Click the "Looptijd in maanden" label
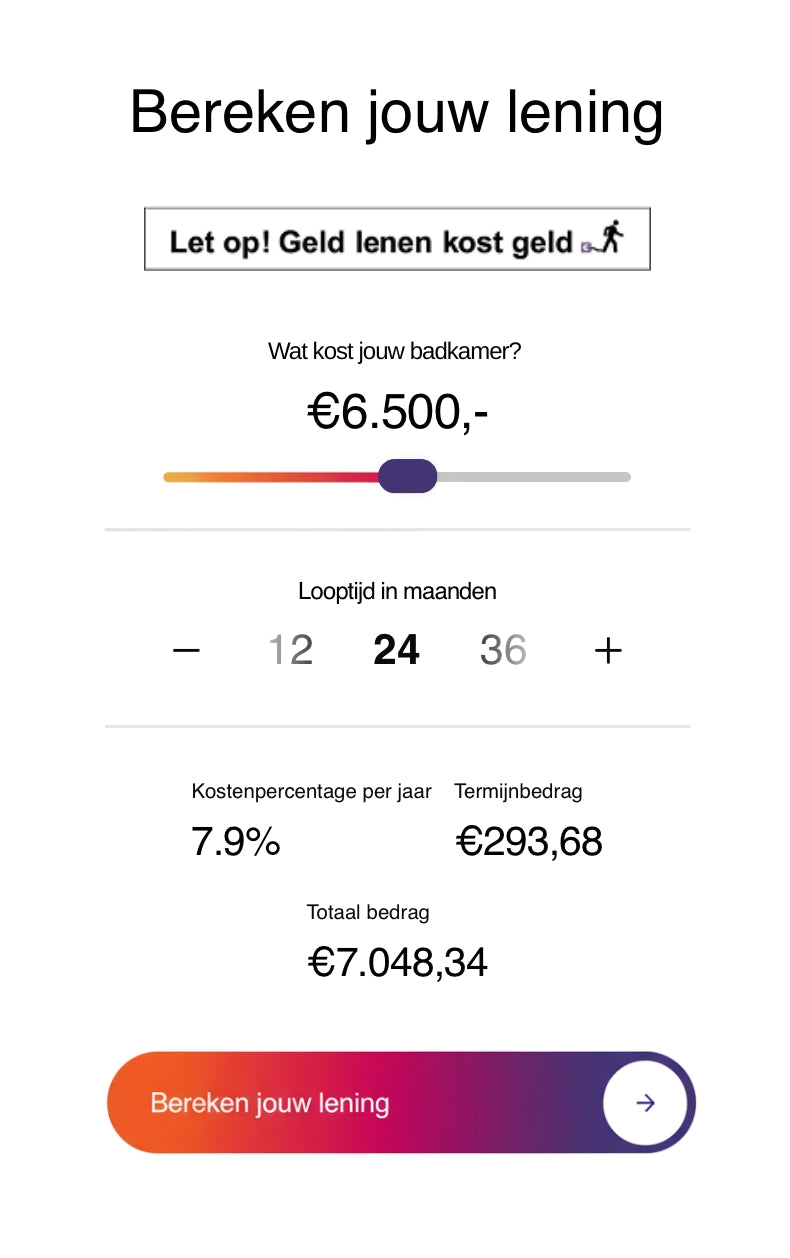 (397, 591)
